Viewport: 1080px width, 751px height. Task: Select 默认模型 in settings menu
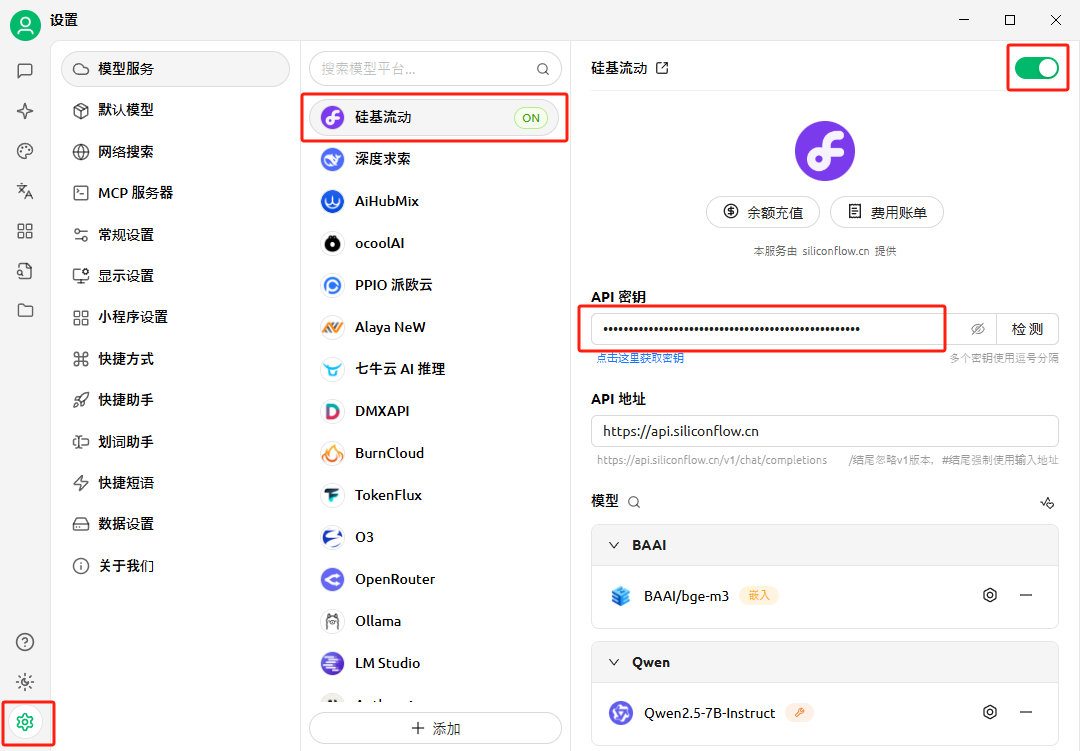click(x=176, y=110)
